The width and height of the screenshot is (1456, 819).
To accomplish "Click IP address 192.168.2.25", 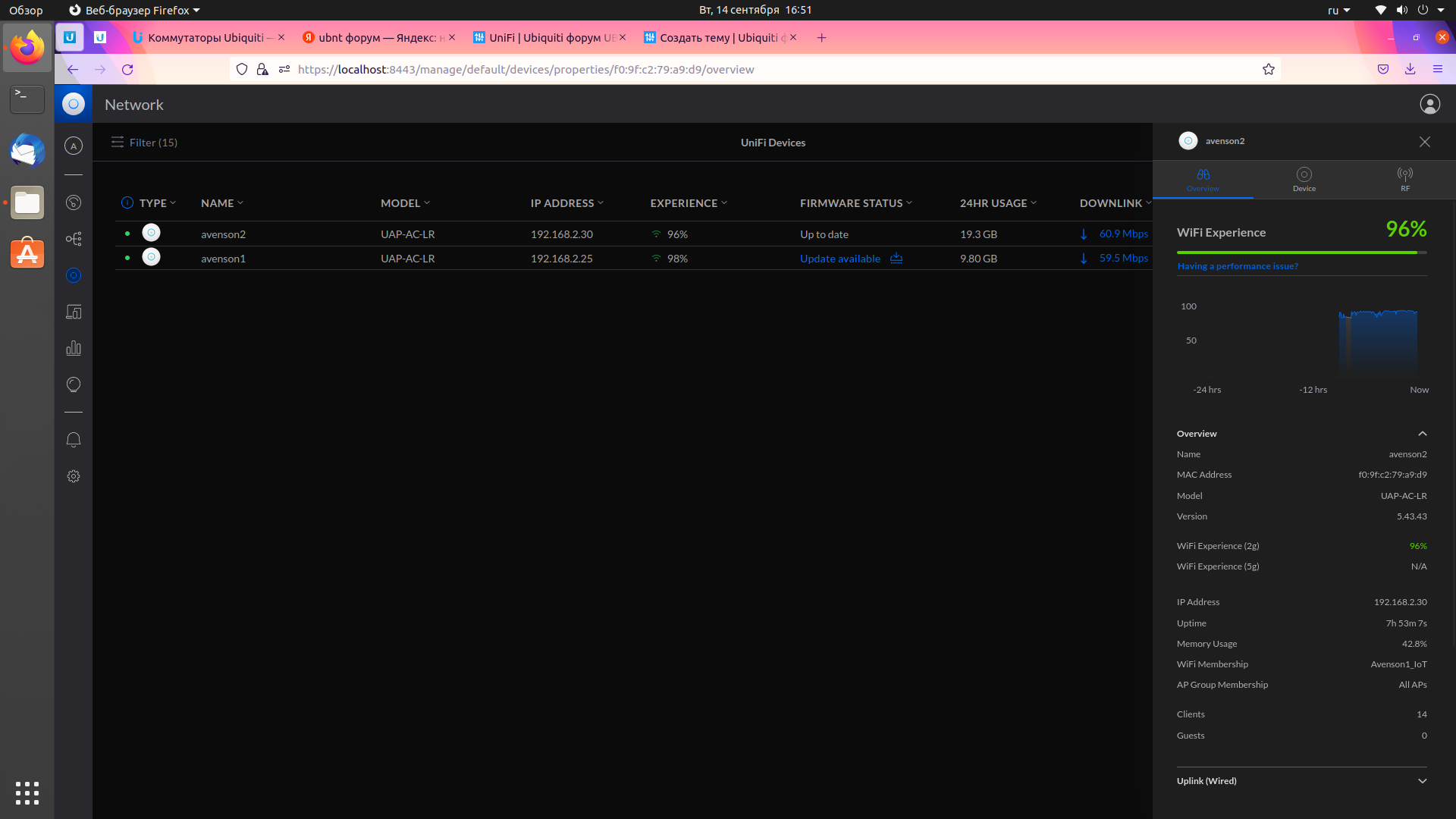I will (x=562, y=259).
